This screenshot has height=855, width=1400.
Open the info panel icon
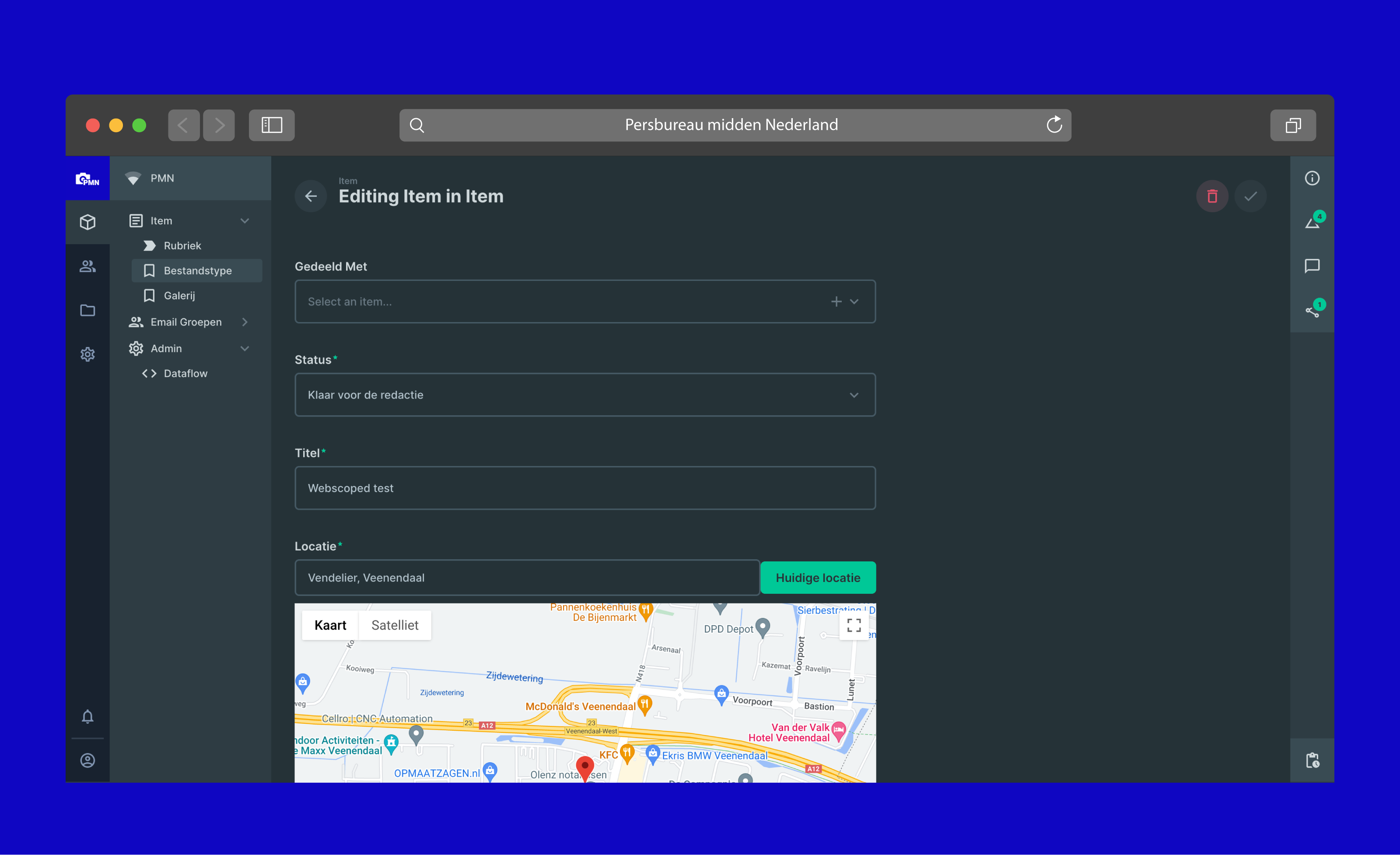point(1311,179)
